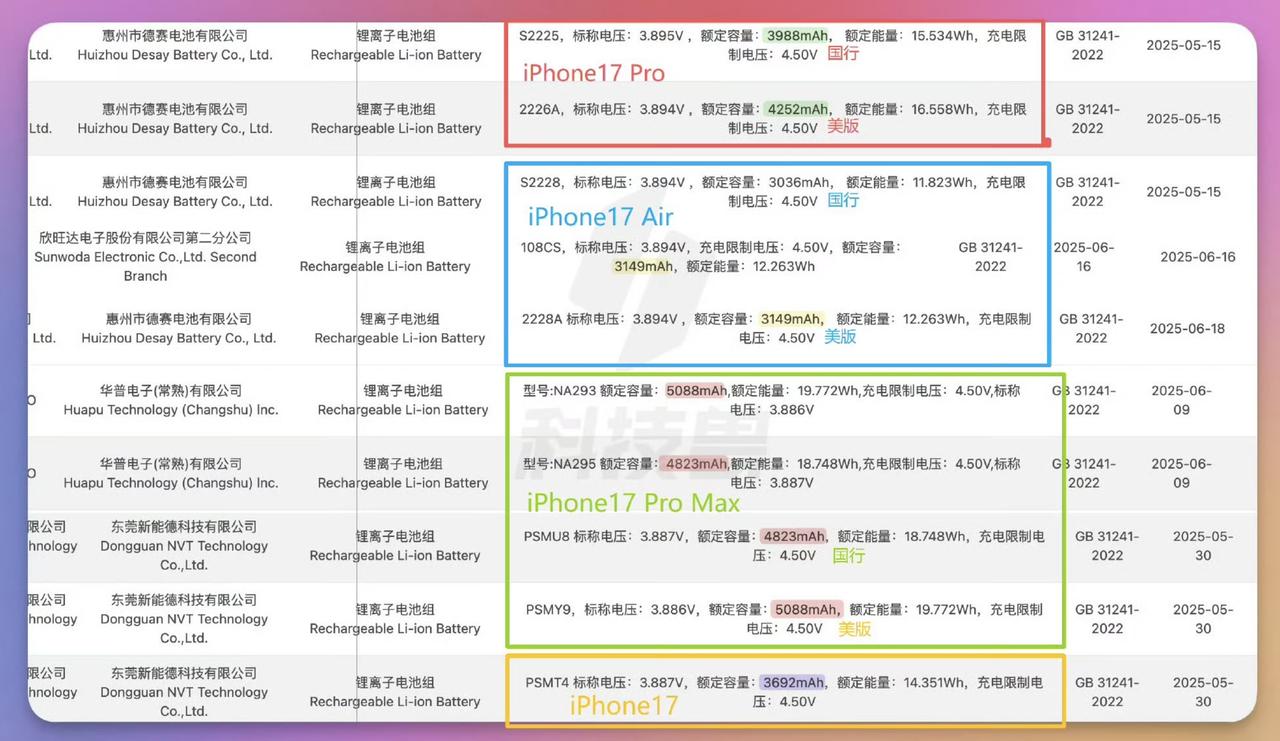Click the PSMT4 model number

pos(547,682)
